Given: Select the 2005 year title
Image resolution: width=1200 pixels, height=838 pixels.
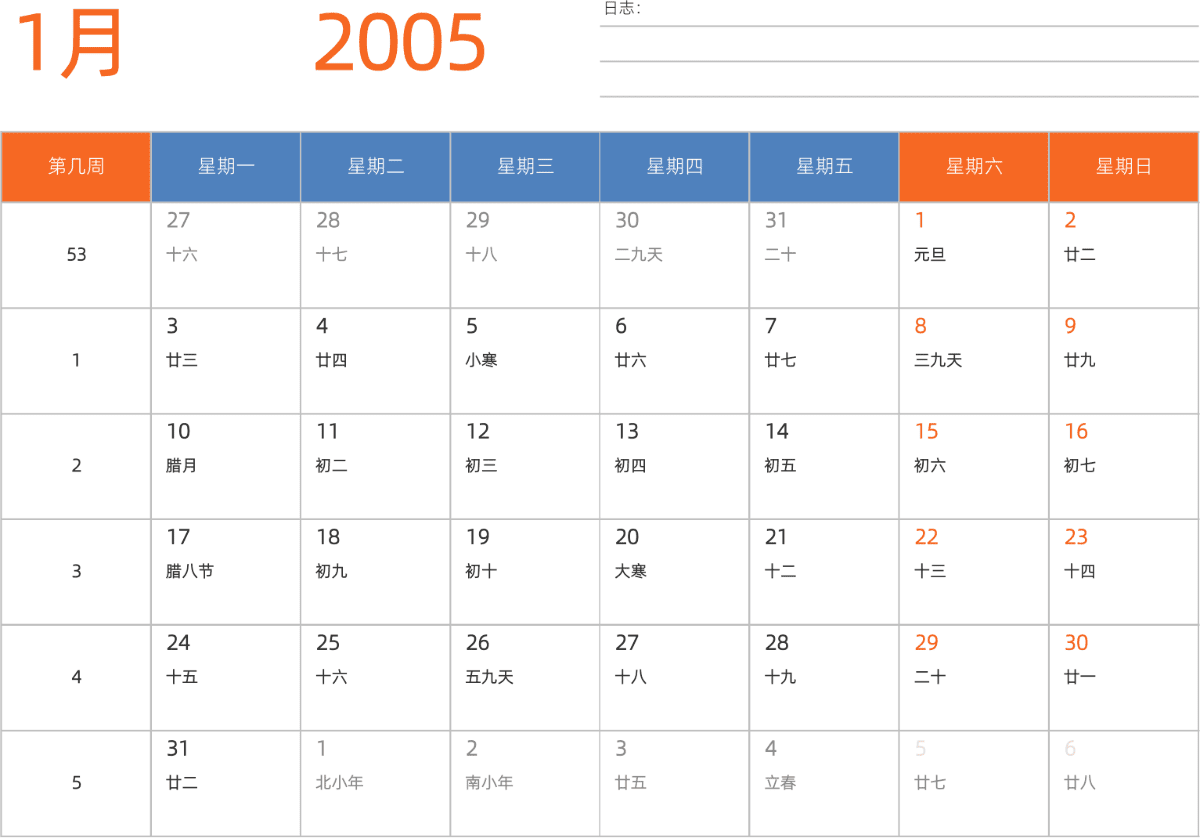Looking at the screenshot, I should tap(400, 44).
